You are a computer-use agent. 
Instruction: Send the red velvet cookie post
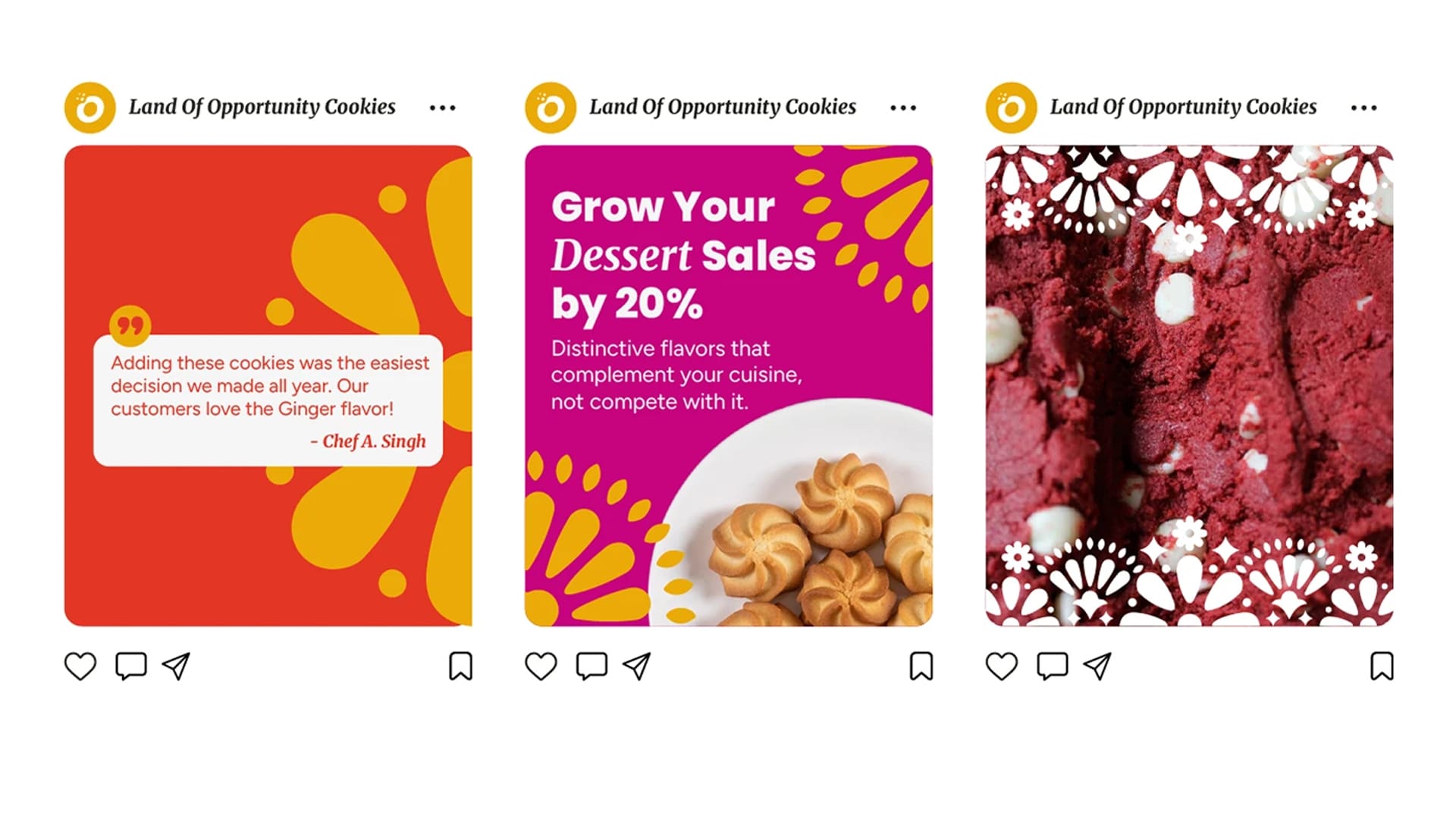pos(1097,667)
